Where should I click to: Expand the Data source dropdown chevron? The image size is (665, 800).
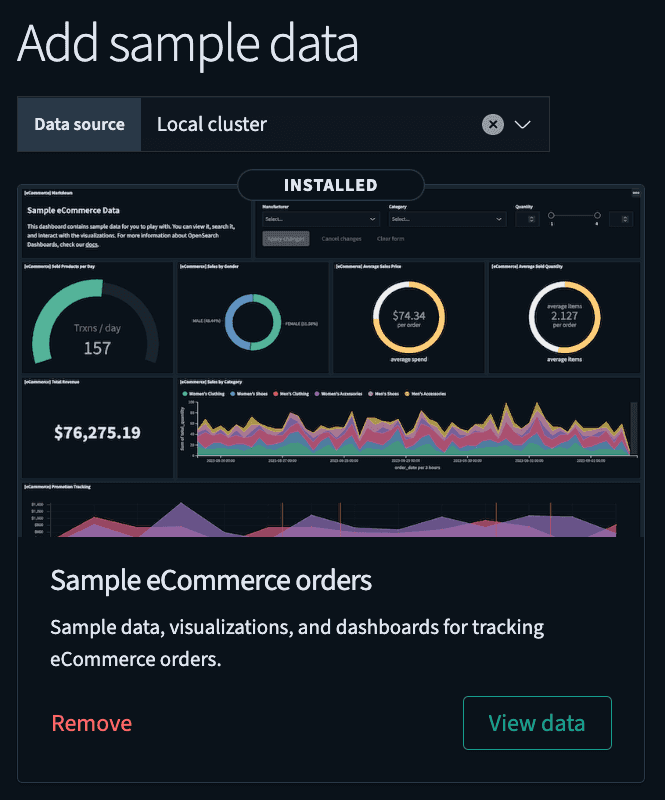click(x=523, y=124)
